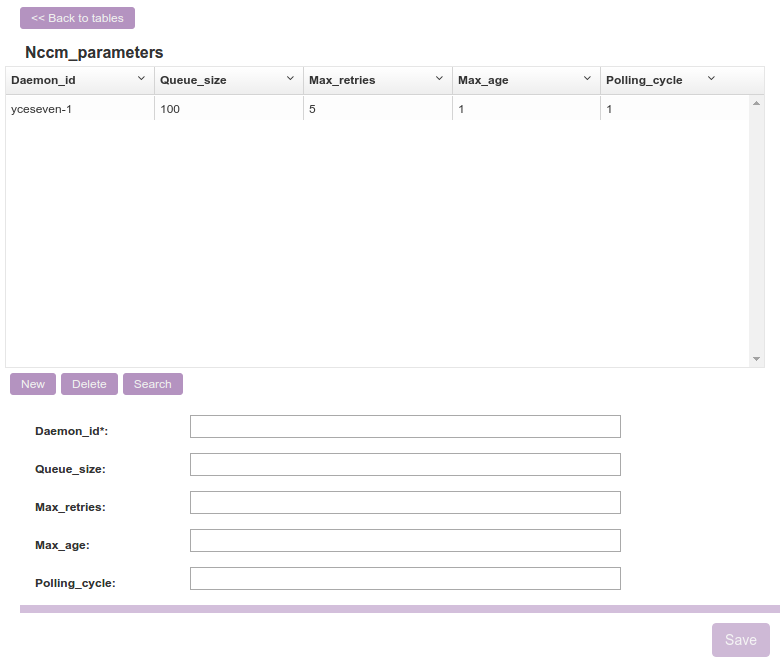Viewport: 783px width, 672px height.
Task: Open the Queue_size column dropdown arrow
Action: point(290,79)
